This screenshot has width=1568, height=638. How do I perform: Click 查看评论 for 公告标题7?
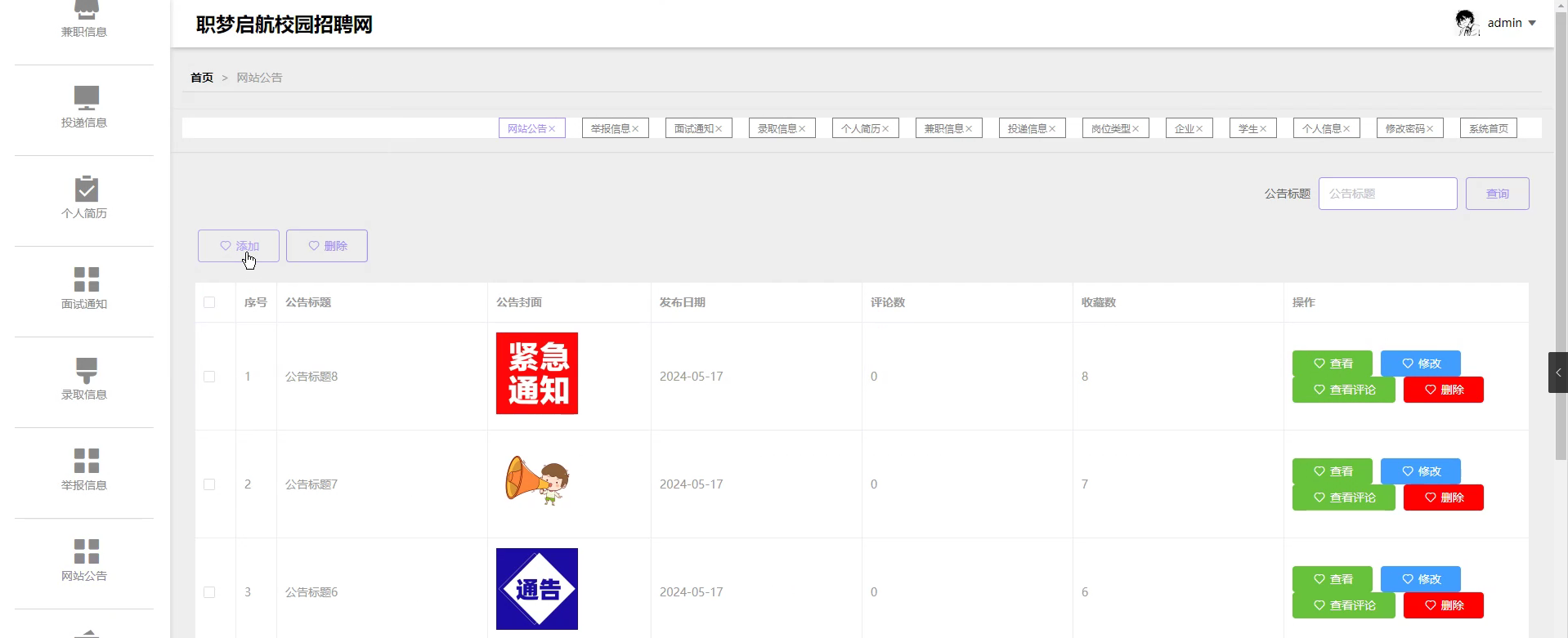click(x=1344, y=497)
